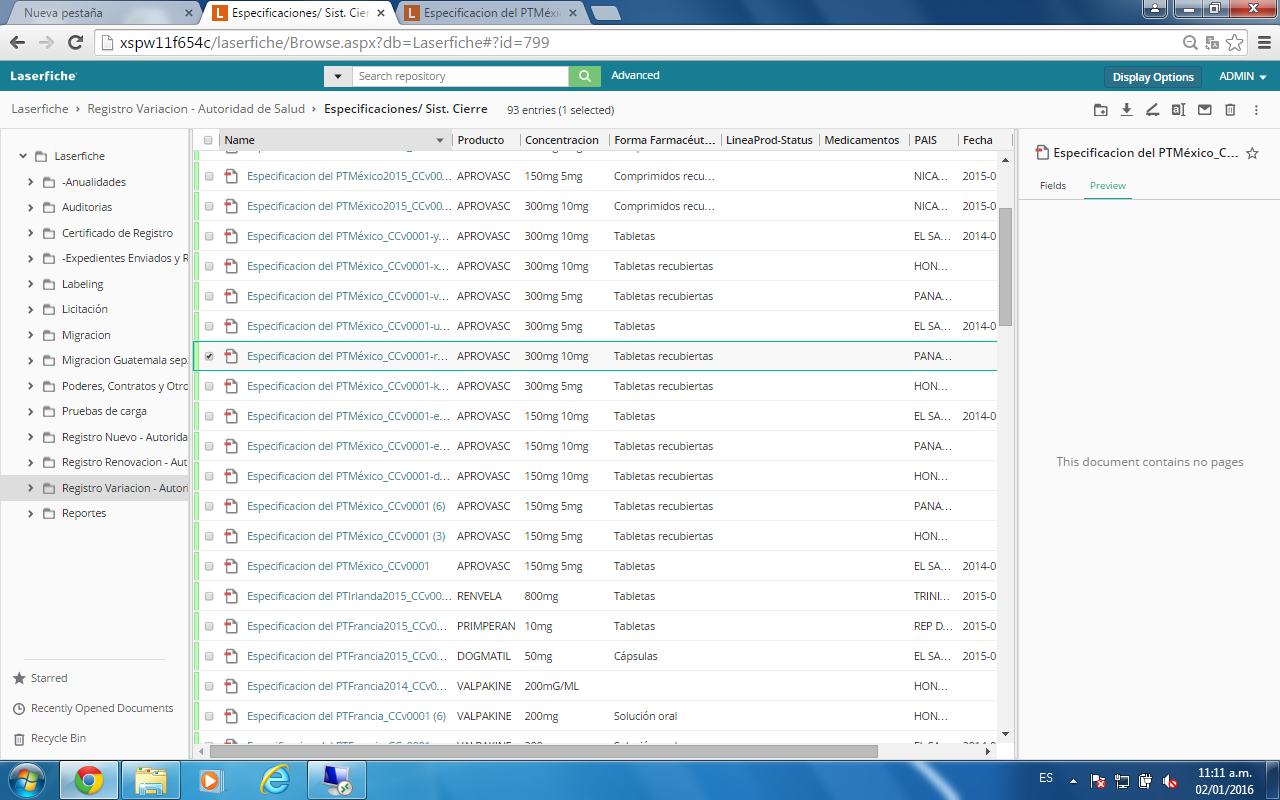This screenshot has height=800, width=1280.
Task: Open the more actions kebab menu
Action: (x=1256, y=110)
